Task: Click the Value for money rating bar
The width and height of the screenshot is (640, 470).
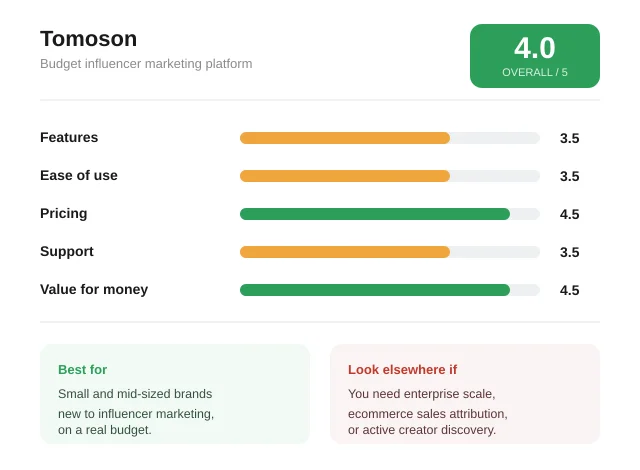Action: pyautogui.click(x=390, y=290)
